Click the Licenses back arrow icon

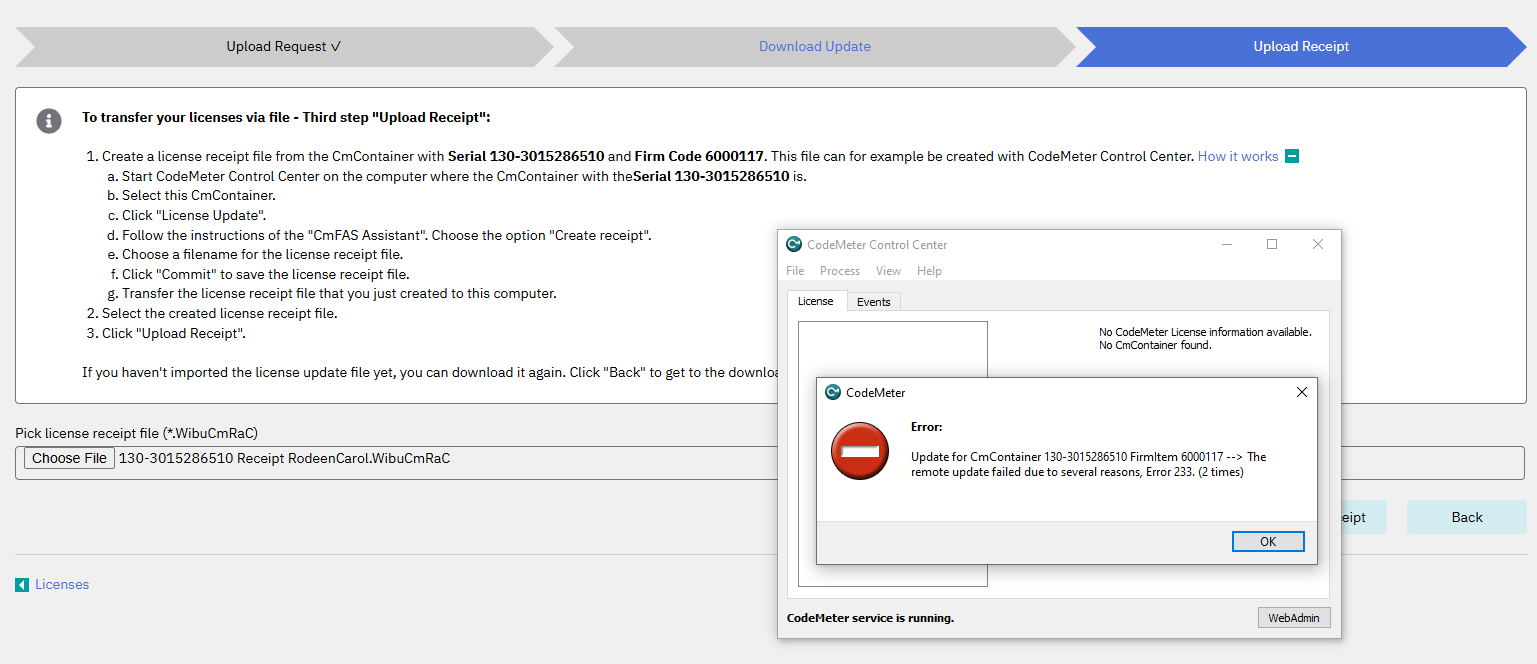point(22,585)
